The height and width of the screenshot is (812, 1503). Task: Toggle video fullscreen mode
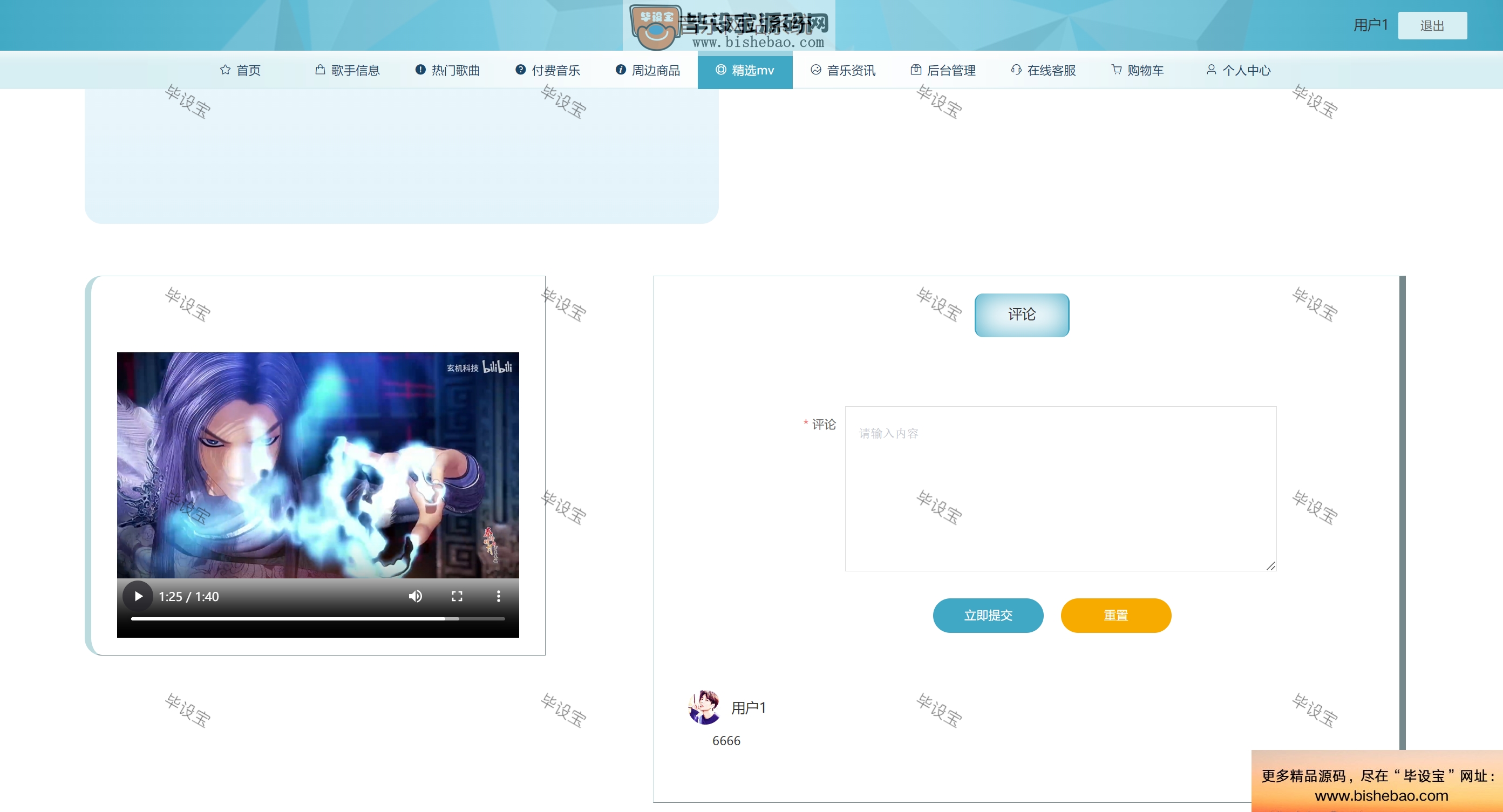[457, 596]
